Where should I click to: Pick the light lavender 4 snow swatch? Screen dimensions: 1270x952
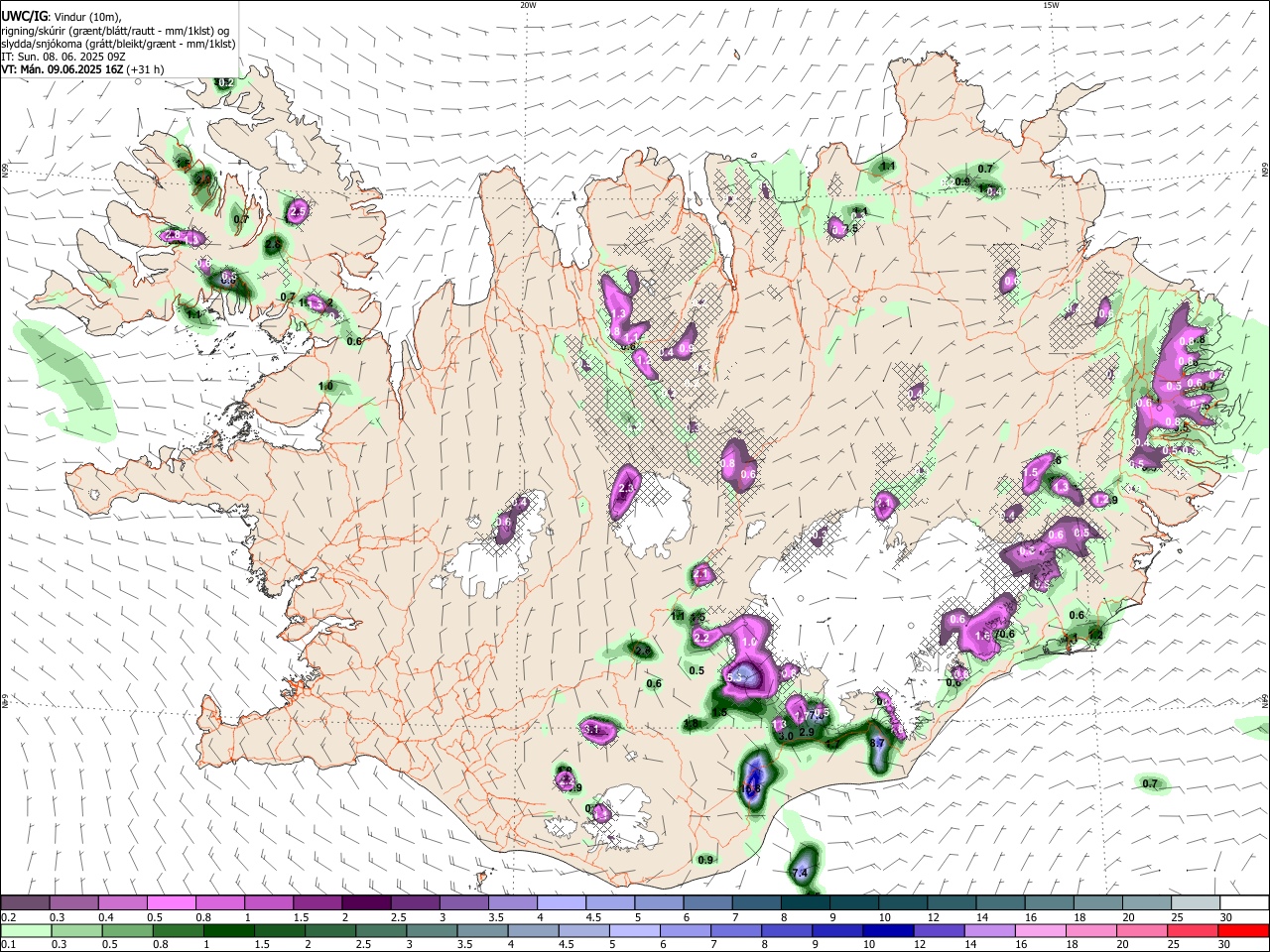[x=562, y=902]
